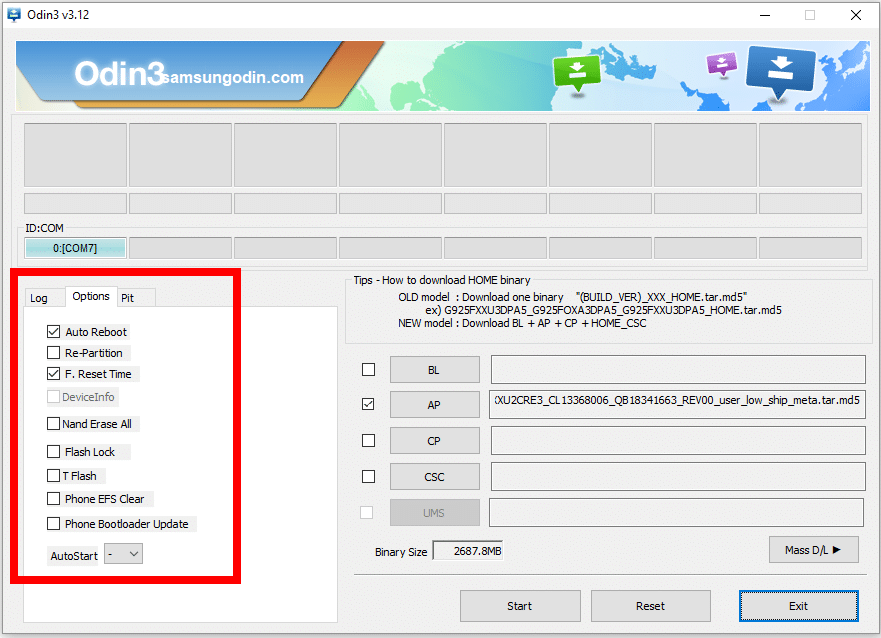The height and width of the screenshot is (638, 881).
Task: Click the green download banner icon
Action: 576,74
